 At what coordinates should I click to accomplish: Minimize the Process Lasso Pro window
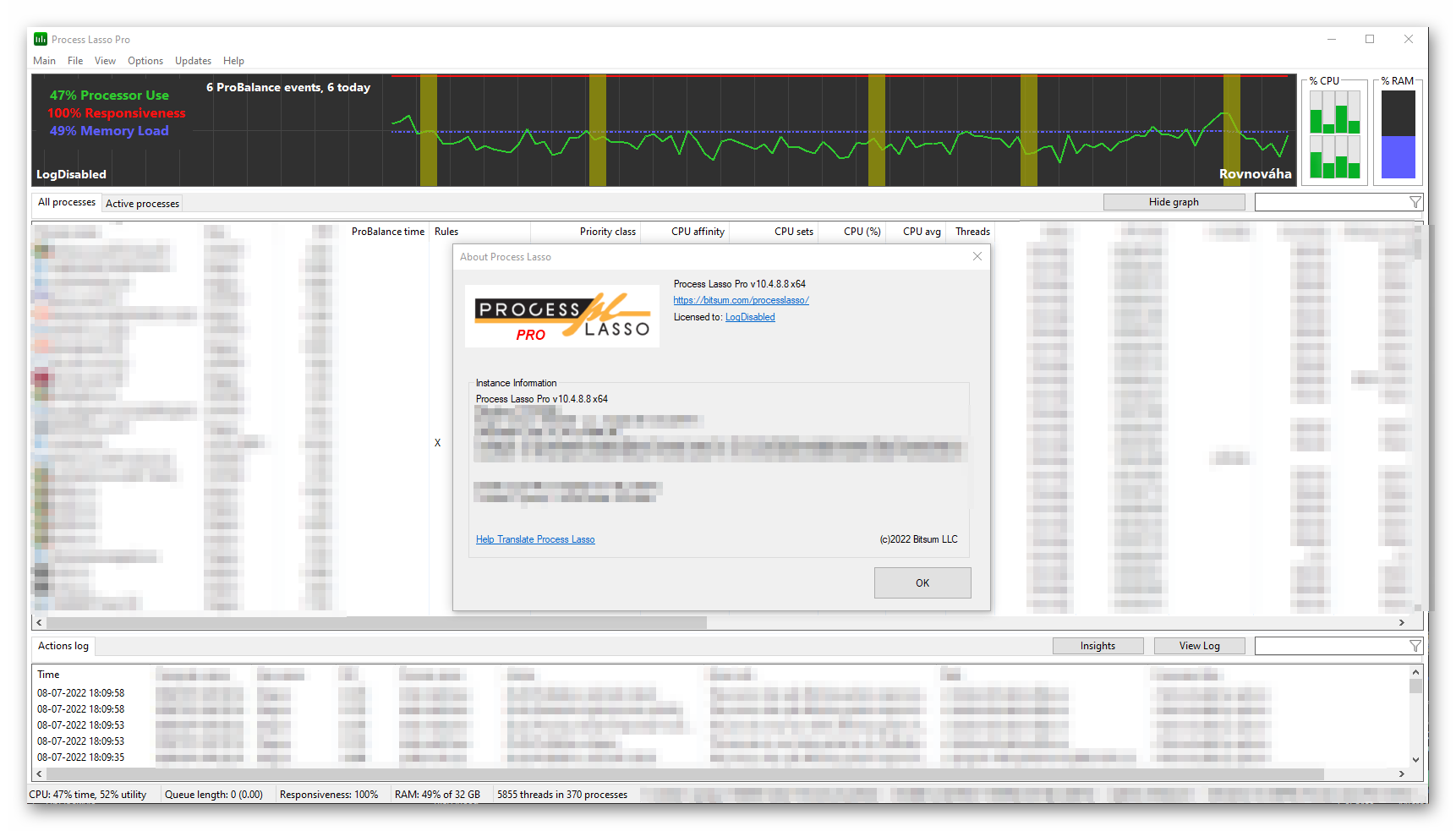[1332, 39]
